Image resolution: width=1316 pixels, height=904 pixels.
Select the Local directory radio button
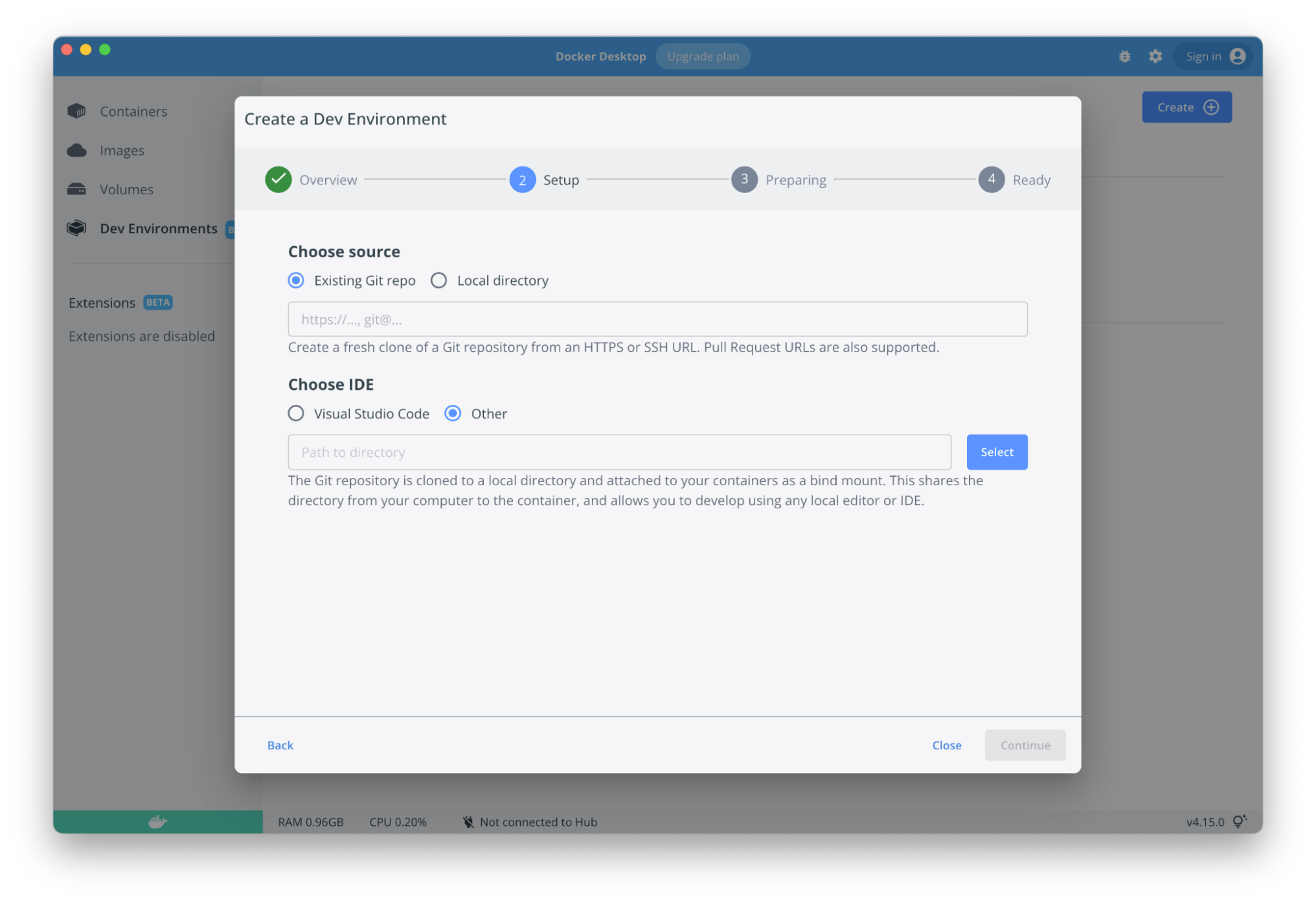pyautogui.click(x=438, y=280)
